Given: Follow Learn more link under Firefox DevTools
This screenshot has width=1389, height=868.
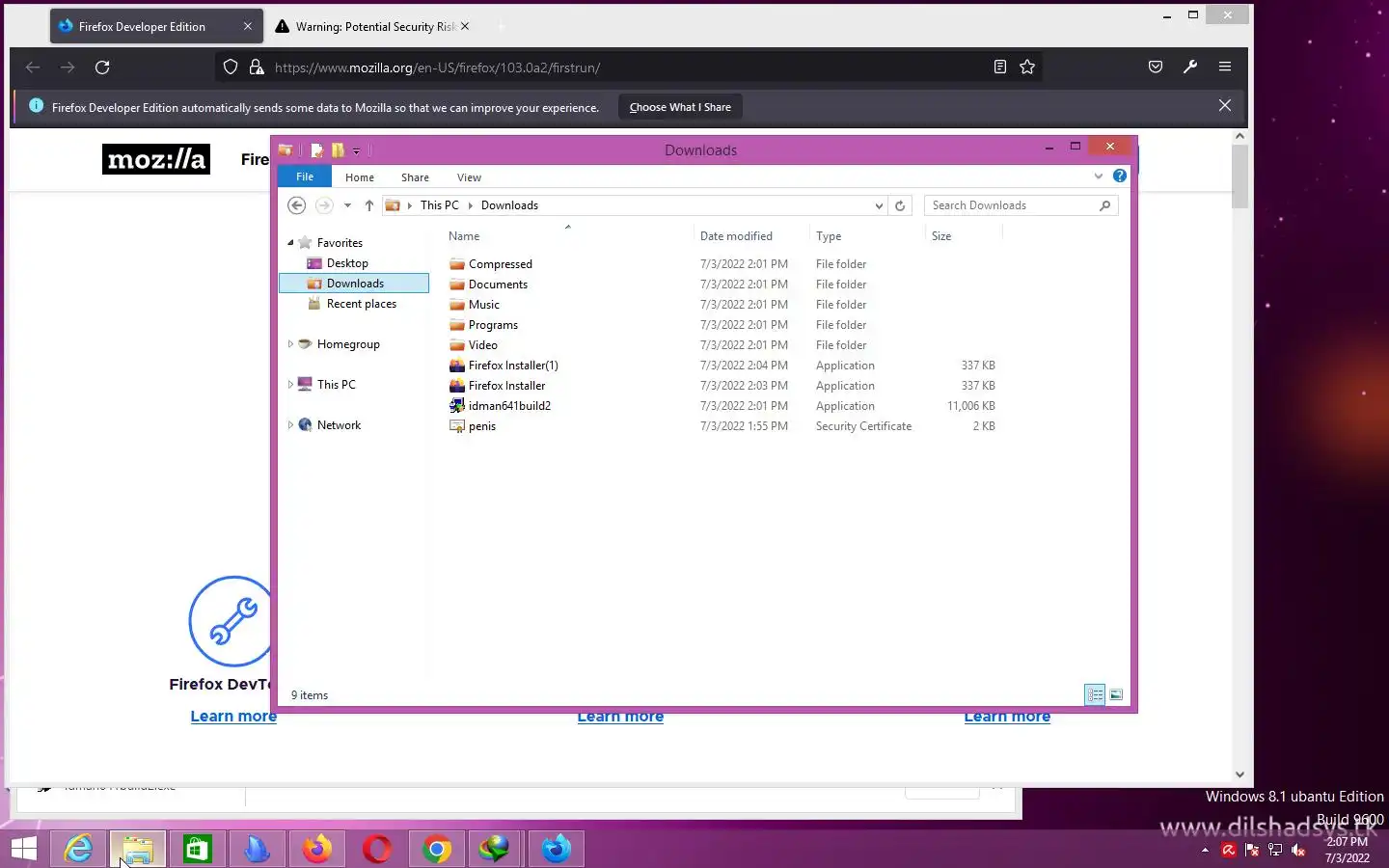Looking at the screenshot, I should [x=233, y=716].
